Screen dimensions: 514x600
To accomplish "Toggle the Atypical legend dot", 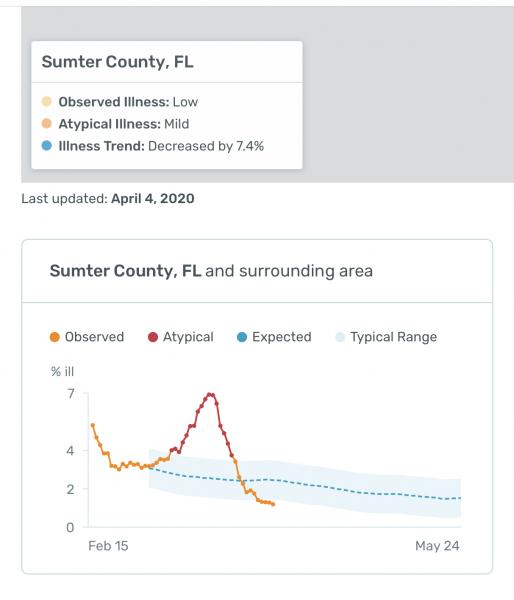I will (153, 337).
